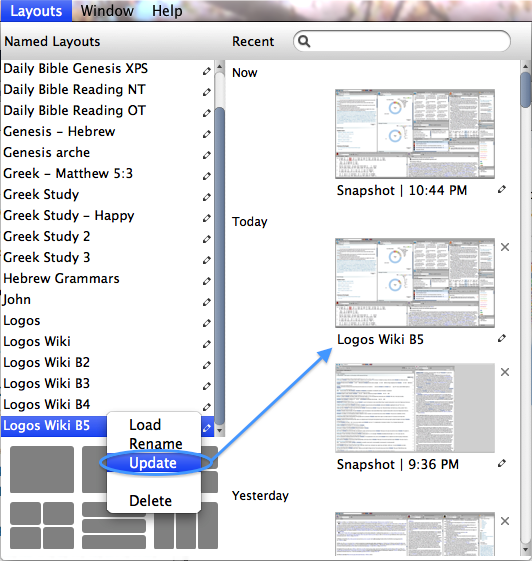Viewport: 532px width, 561px height.
Task: Click pencil icon for Daily Bible Reading NT
Action: 206,92
